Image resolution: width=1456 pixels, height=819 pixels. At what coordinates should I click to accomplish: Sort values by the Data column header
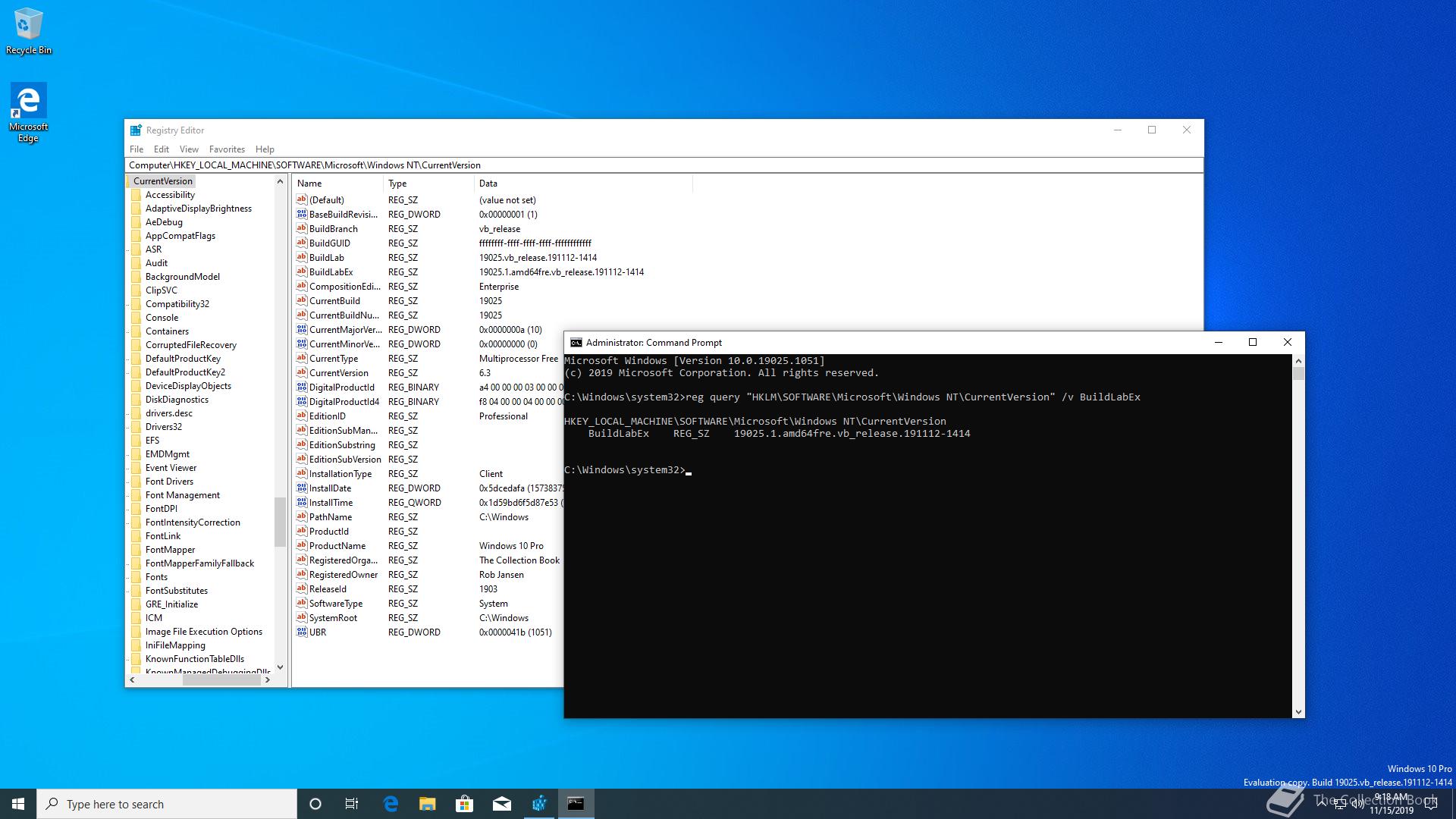583,184
